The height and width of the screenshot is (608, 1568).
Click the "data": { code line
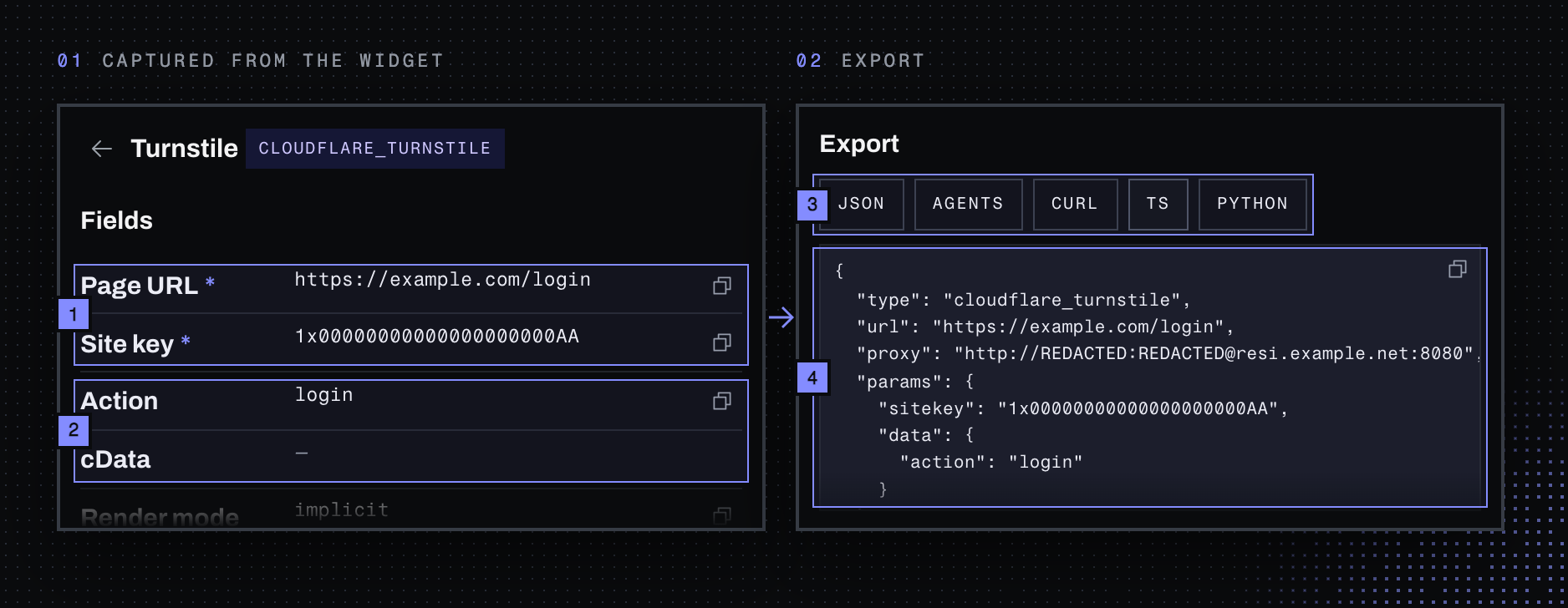point(926,435)
